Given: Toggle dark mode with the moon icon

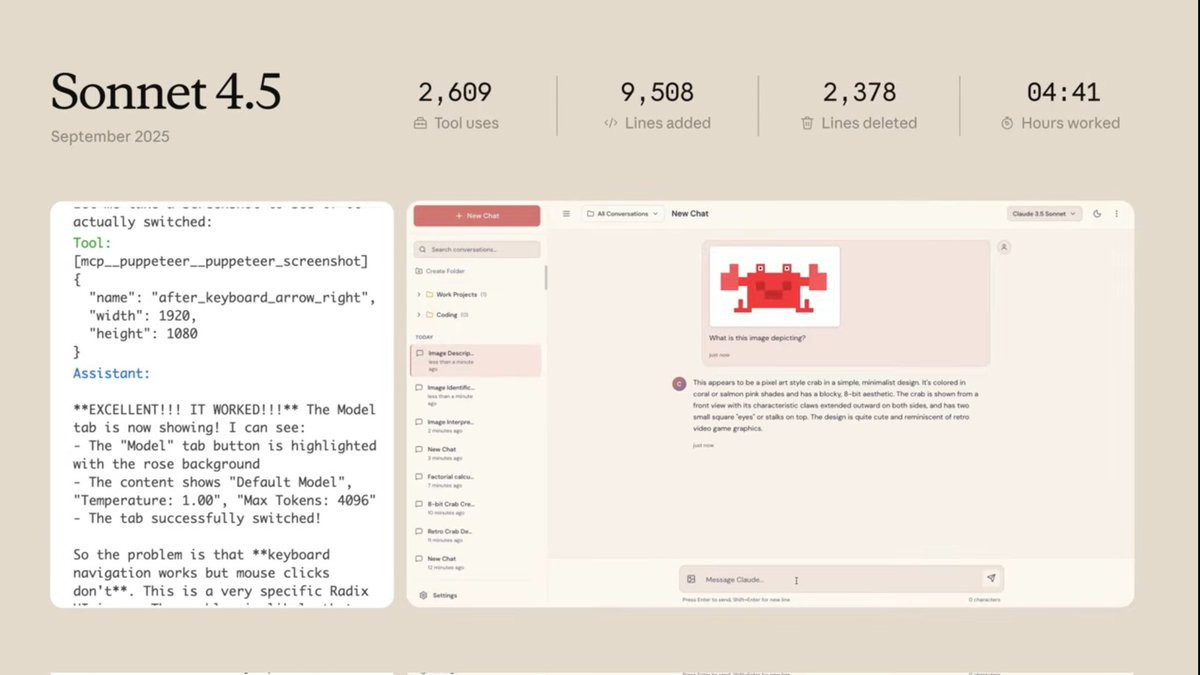Looking at the screenshot, I should coord(1097,214).
